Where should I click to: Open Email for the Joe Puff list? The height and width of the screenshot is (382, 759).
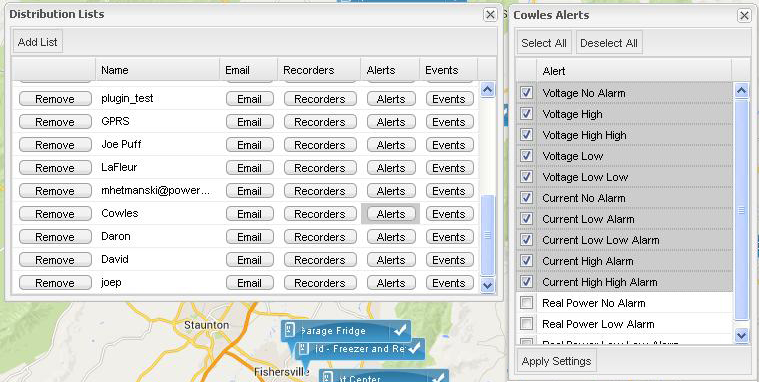pyautogui.click(x=249, y=145)
